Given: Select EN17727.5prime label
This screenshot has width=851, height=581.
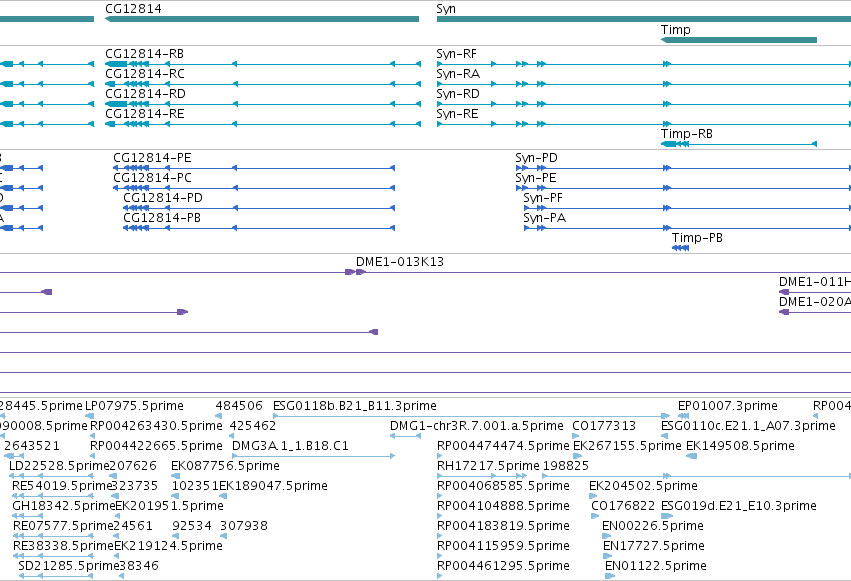Looking at the screenshot, I should click(654, 546).
